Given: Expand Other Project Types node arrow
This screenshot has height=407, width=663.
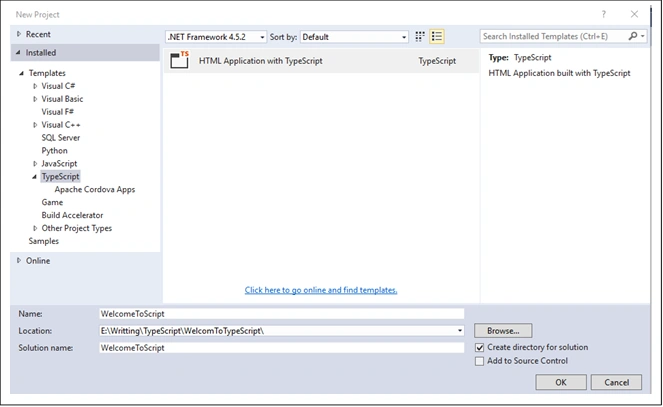Looking at the screenshot, I should pos(35,228).
